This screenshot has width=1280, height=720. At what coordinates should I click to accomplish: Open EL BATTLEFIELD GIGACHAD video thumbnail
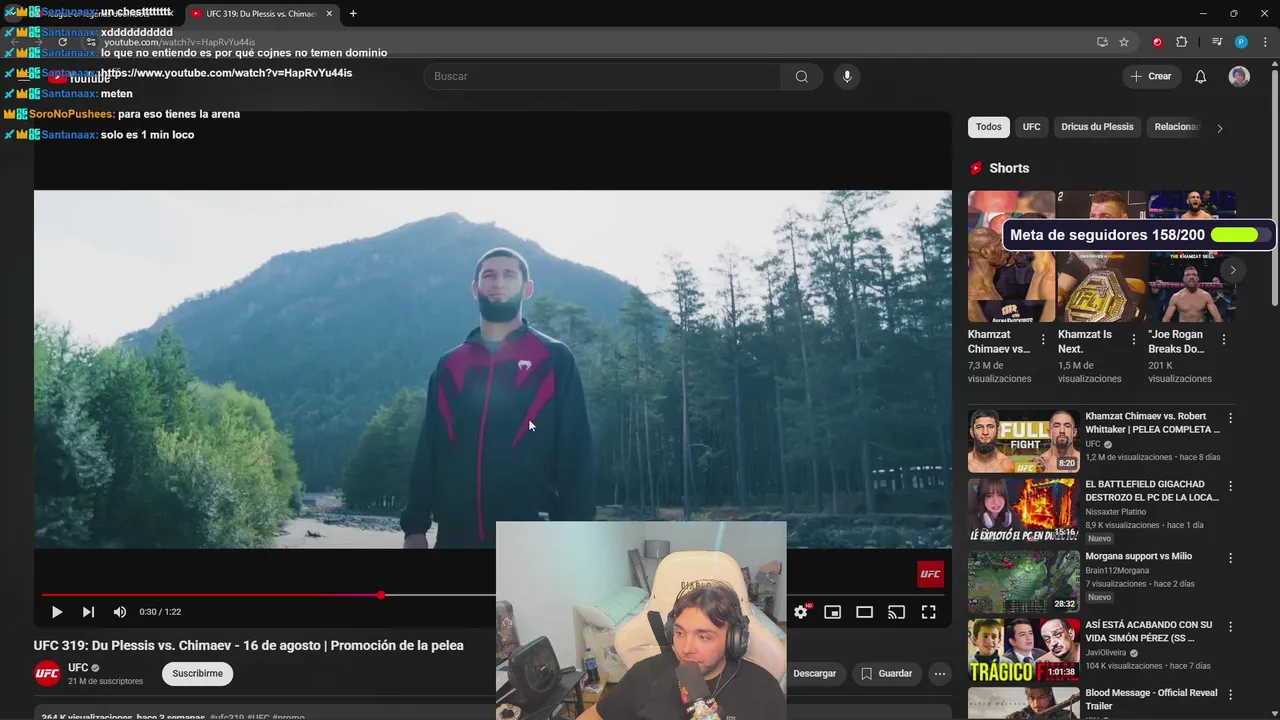point(1023,510)
